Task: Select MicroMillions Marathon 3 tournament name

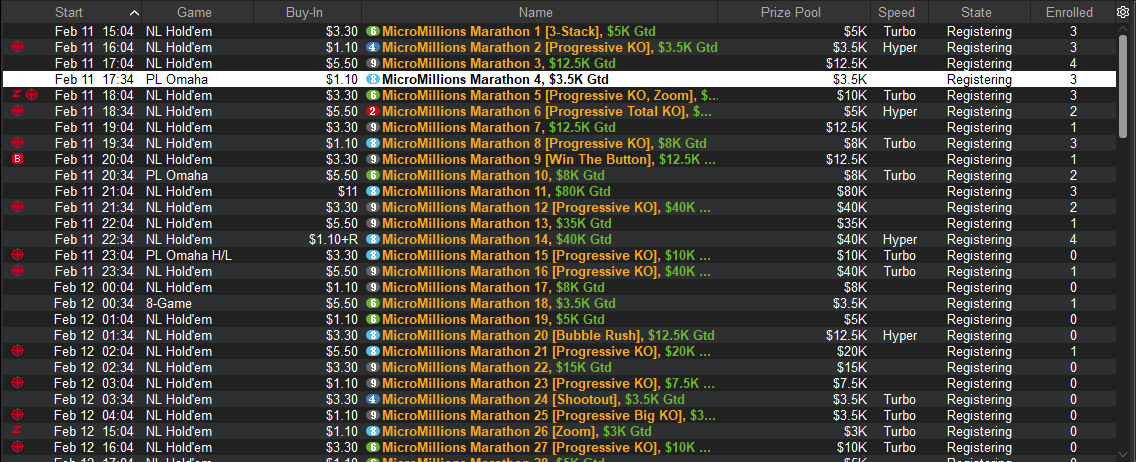Action: [499, 64]
